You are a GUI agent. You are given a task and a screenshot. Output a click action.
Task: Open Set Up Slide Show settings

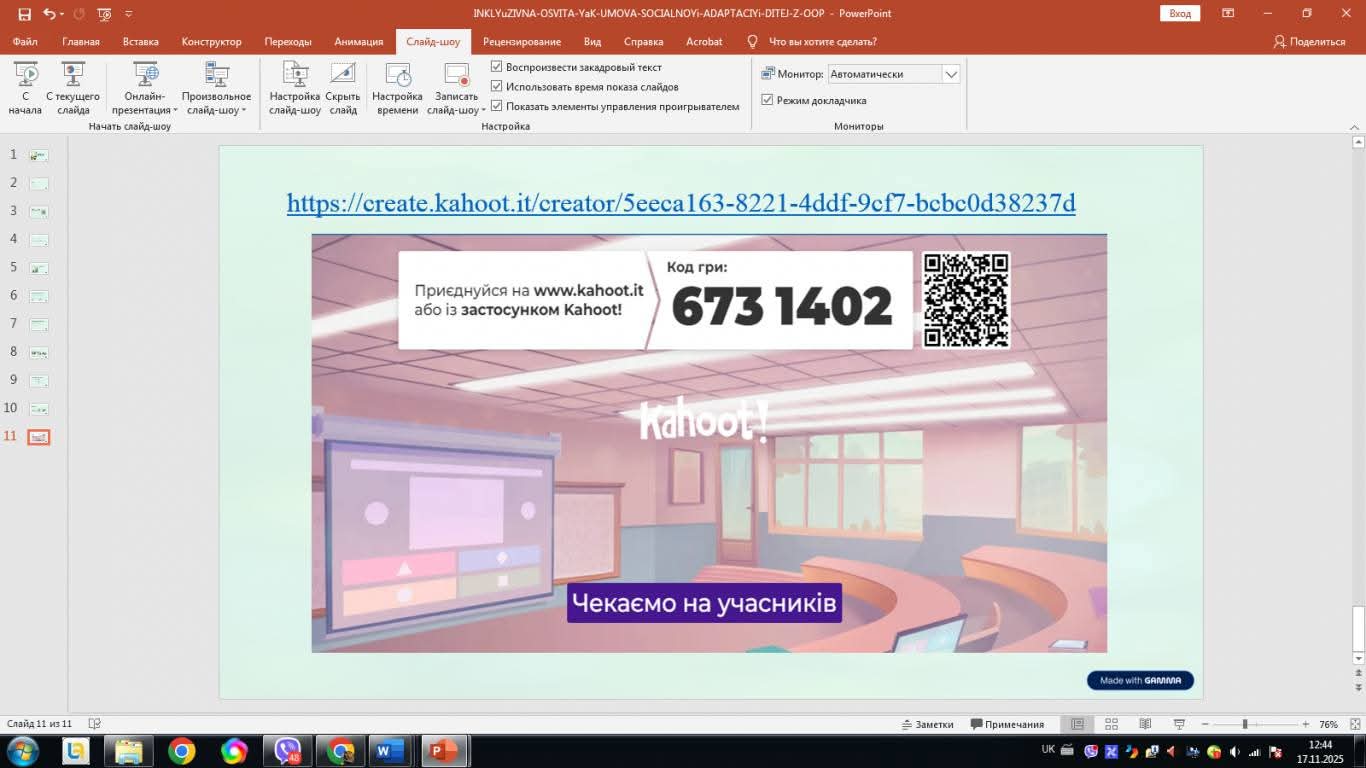295,88
